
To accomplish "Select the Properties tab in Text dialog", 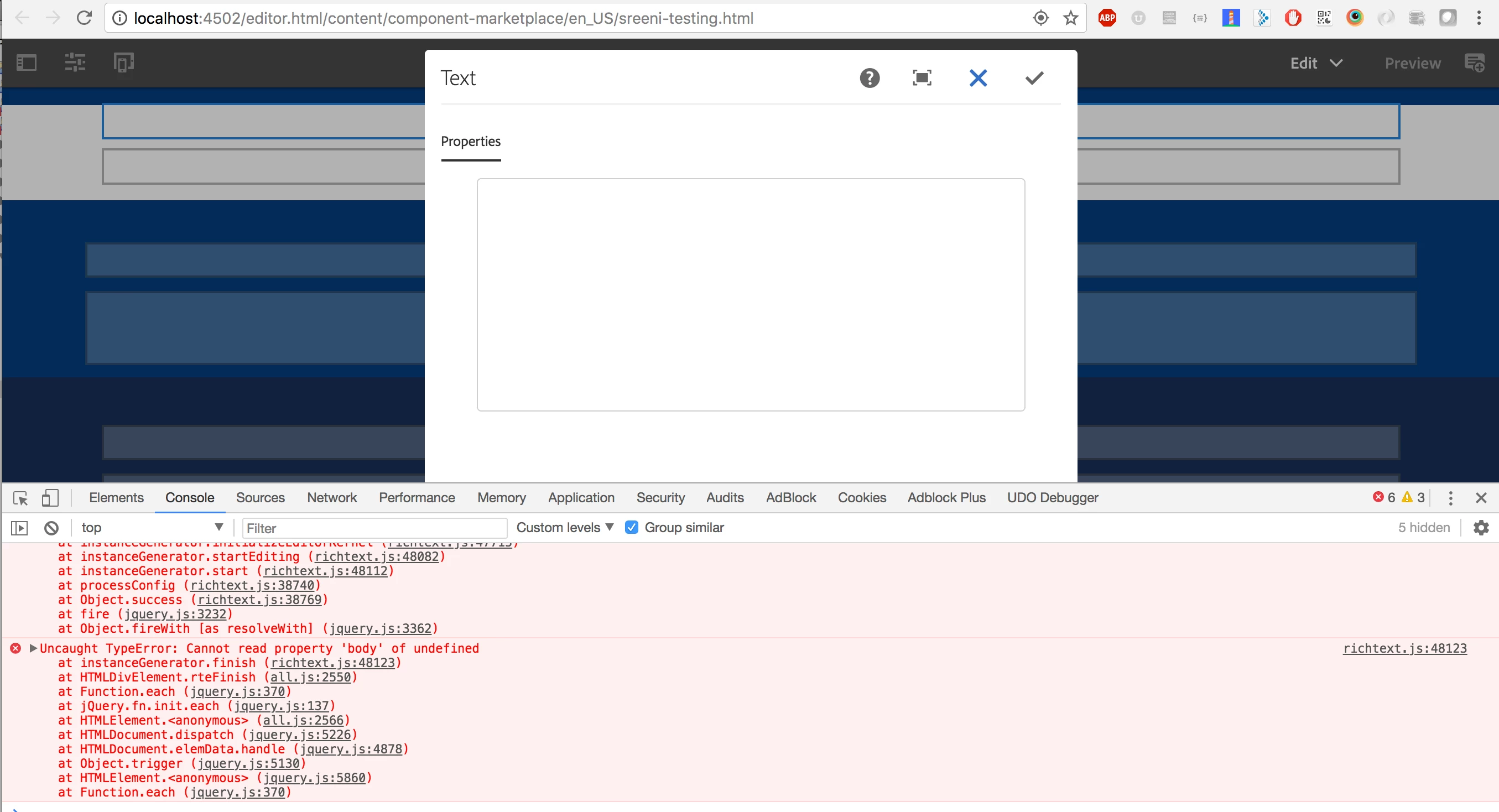I will click(x=470, y=142).
